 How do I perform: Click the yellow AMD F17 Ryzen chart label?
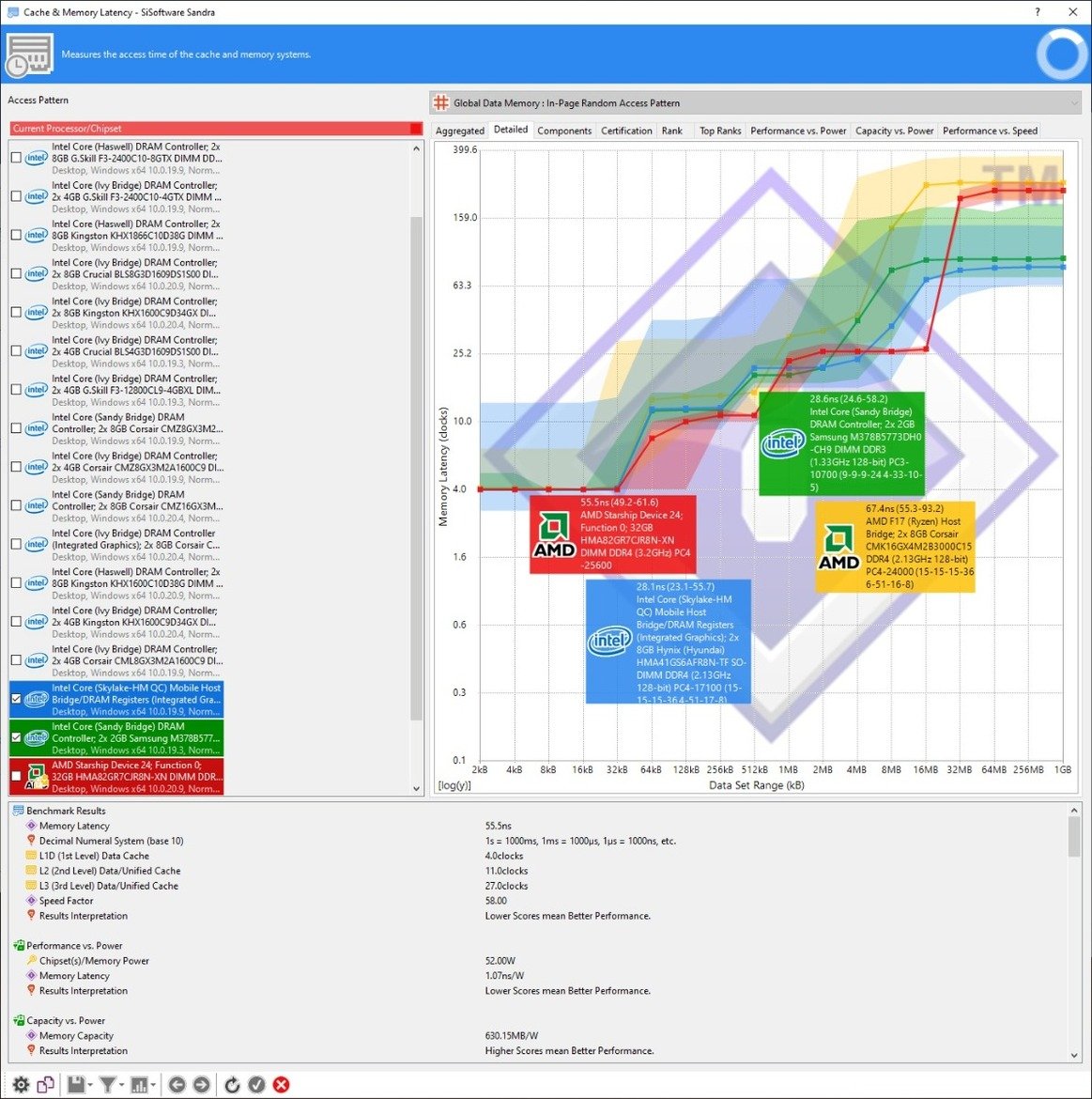coord(895,547)
